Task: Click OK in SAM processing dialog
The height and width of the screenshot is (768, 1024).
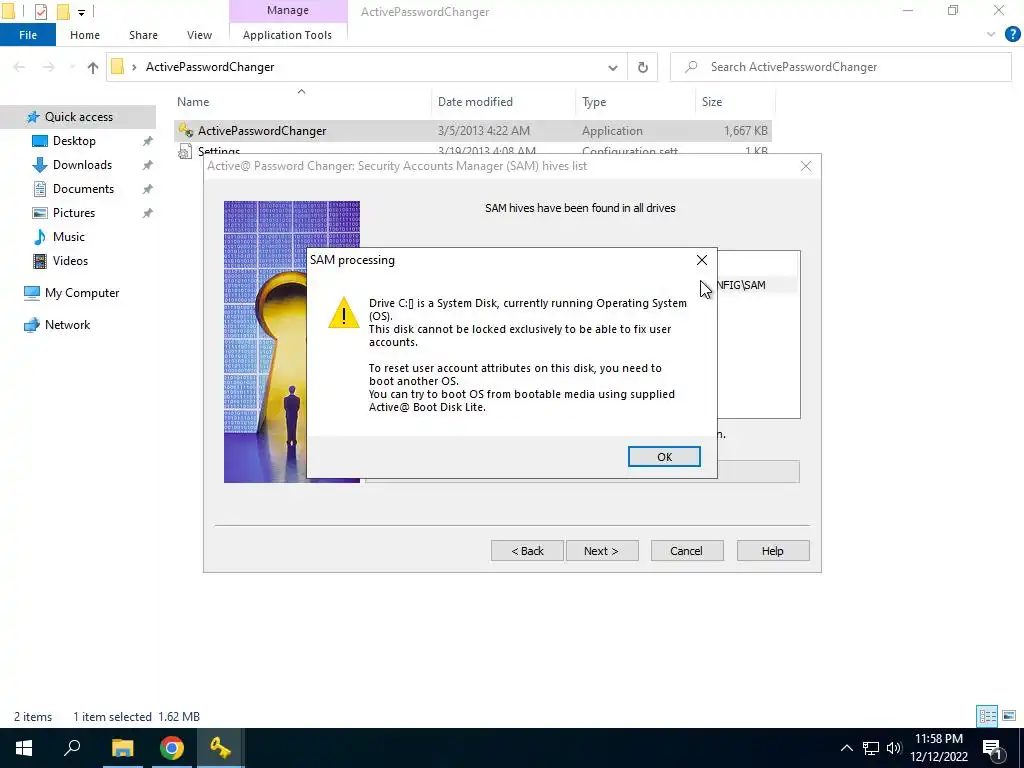Action: tap(664, 456)
